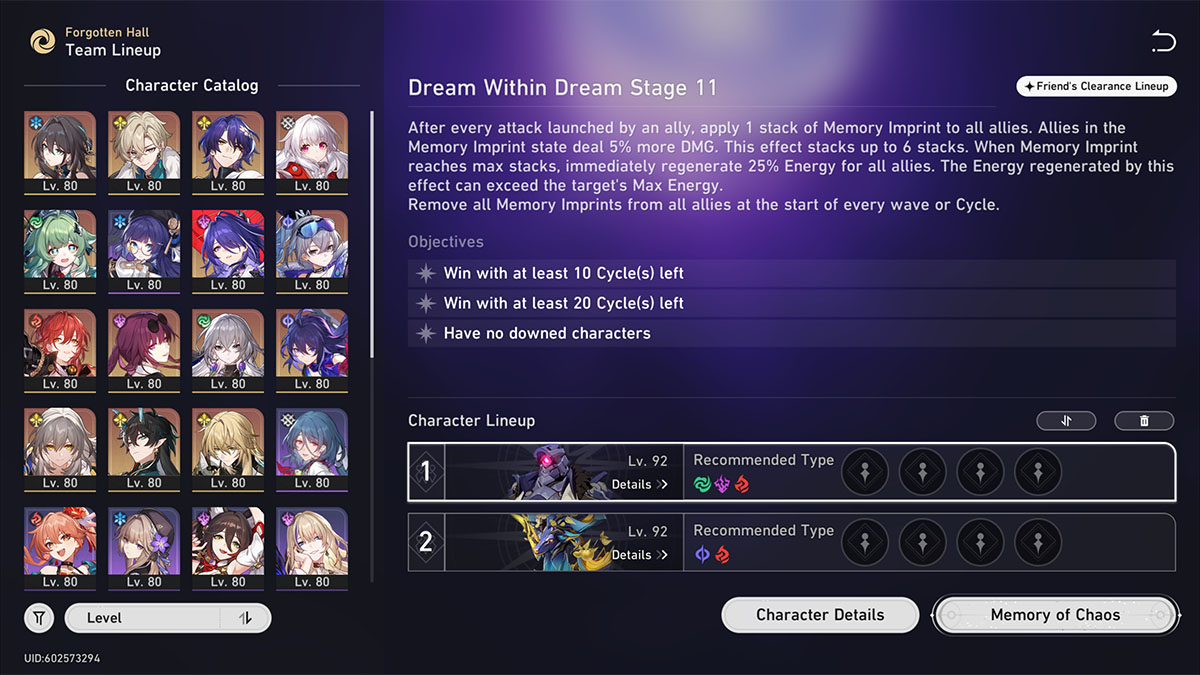Open the character filter funnel icon
The height and width of the screenshot is (675, 1200).
pyautogui.click(x=39, y=618)
